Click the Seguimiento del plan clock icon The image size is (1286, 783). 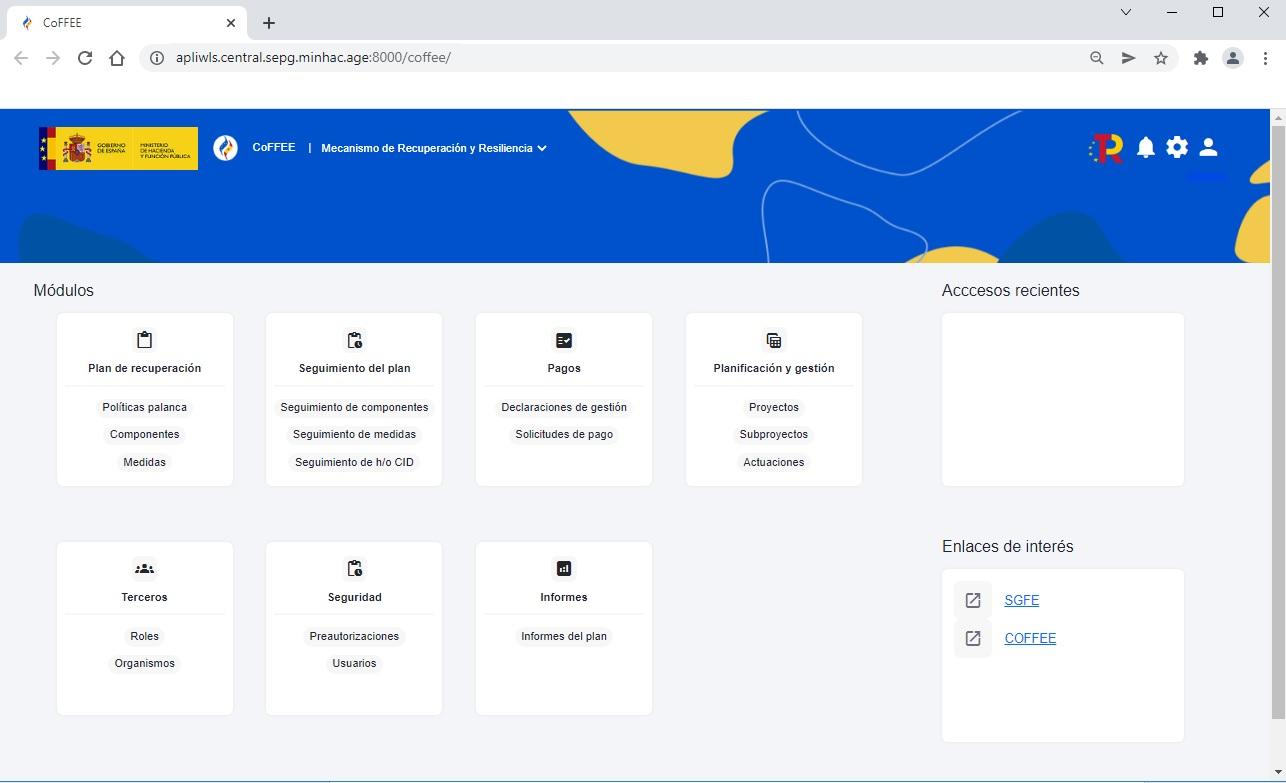pyautogui.click(x=354, y=339)
